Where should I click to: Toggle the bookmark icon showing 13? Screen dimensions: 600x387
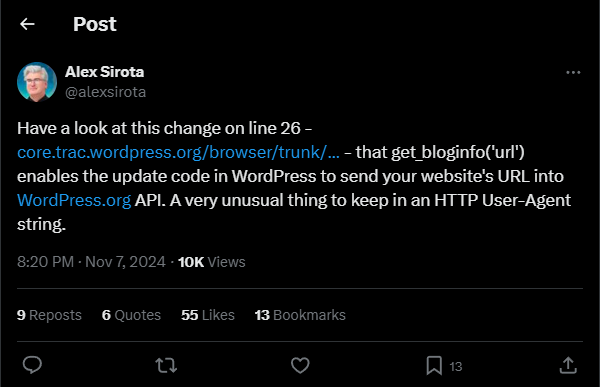pos(434,365)
